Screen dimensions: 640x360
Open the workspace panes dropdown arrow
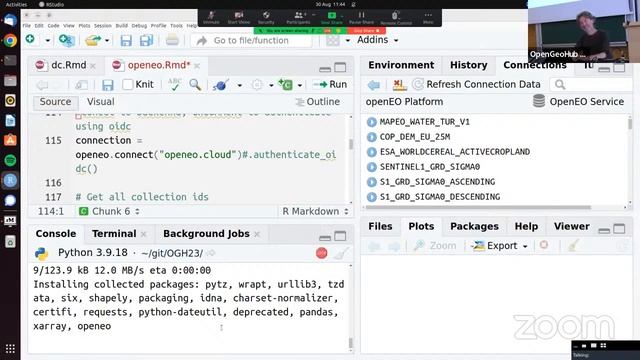[x=348, y=40]
